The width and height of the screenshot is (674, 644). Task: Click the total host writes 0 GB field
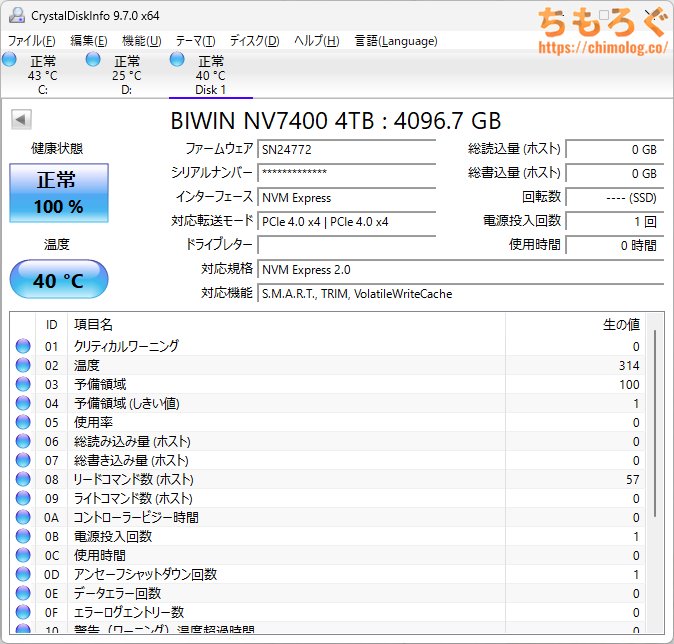615,173
